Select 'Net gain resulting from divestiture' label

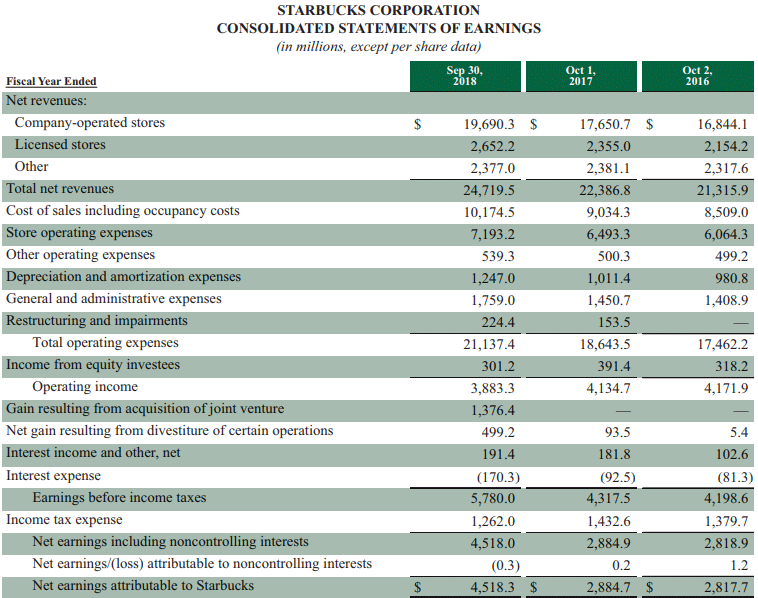170,431
